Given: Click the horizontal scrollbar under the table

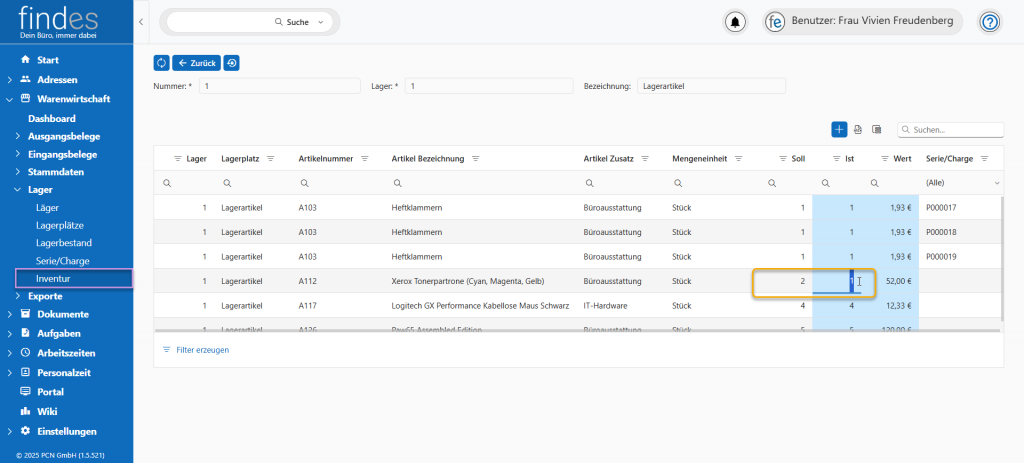Looking at the screenshot, I should click(x=575, y=330).
